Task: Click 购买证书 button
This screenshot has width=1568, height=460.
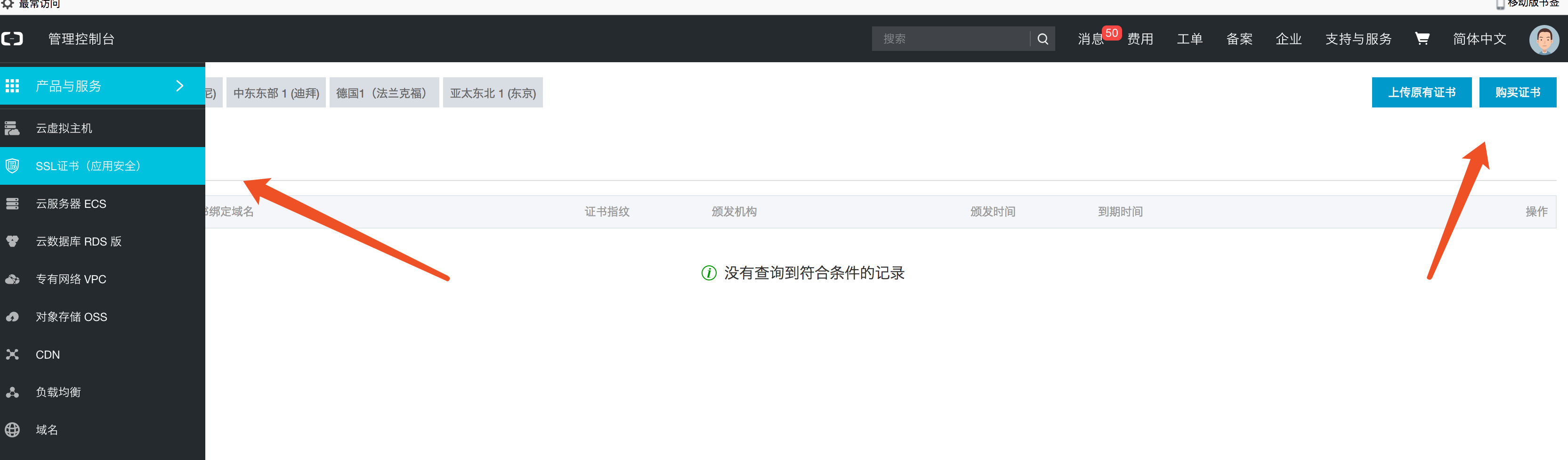Action: point(1518,92)
